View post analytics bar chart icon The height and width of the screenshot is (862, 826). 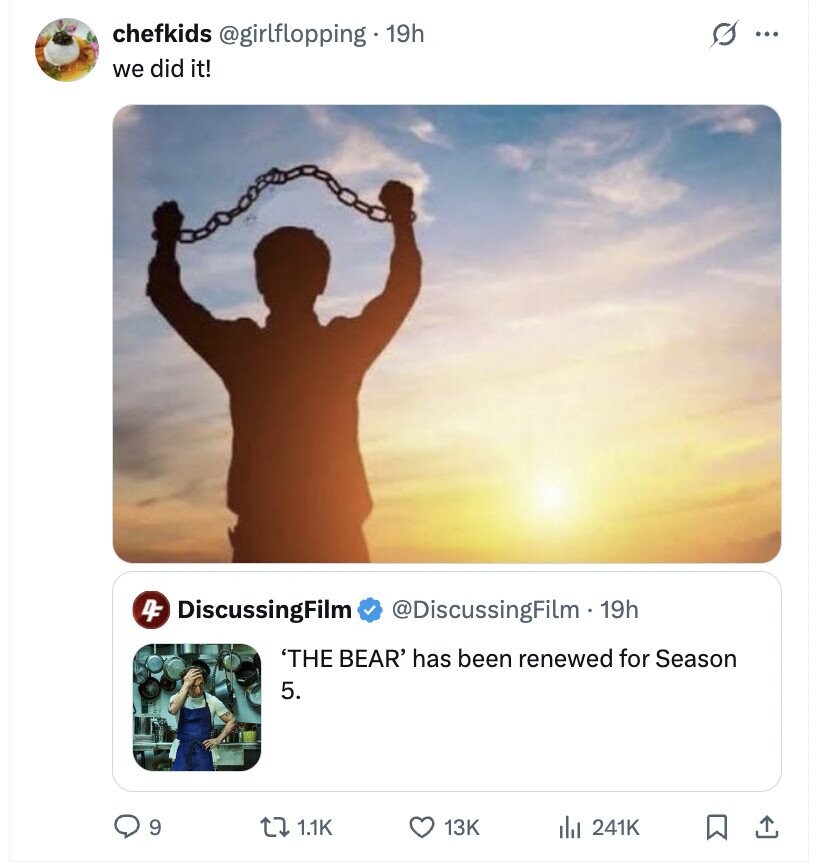[x=569, y=827]
